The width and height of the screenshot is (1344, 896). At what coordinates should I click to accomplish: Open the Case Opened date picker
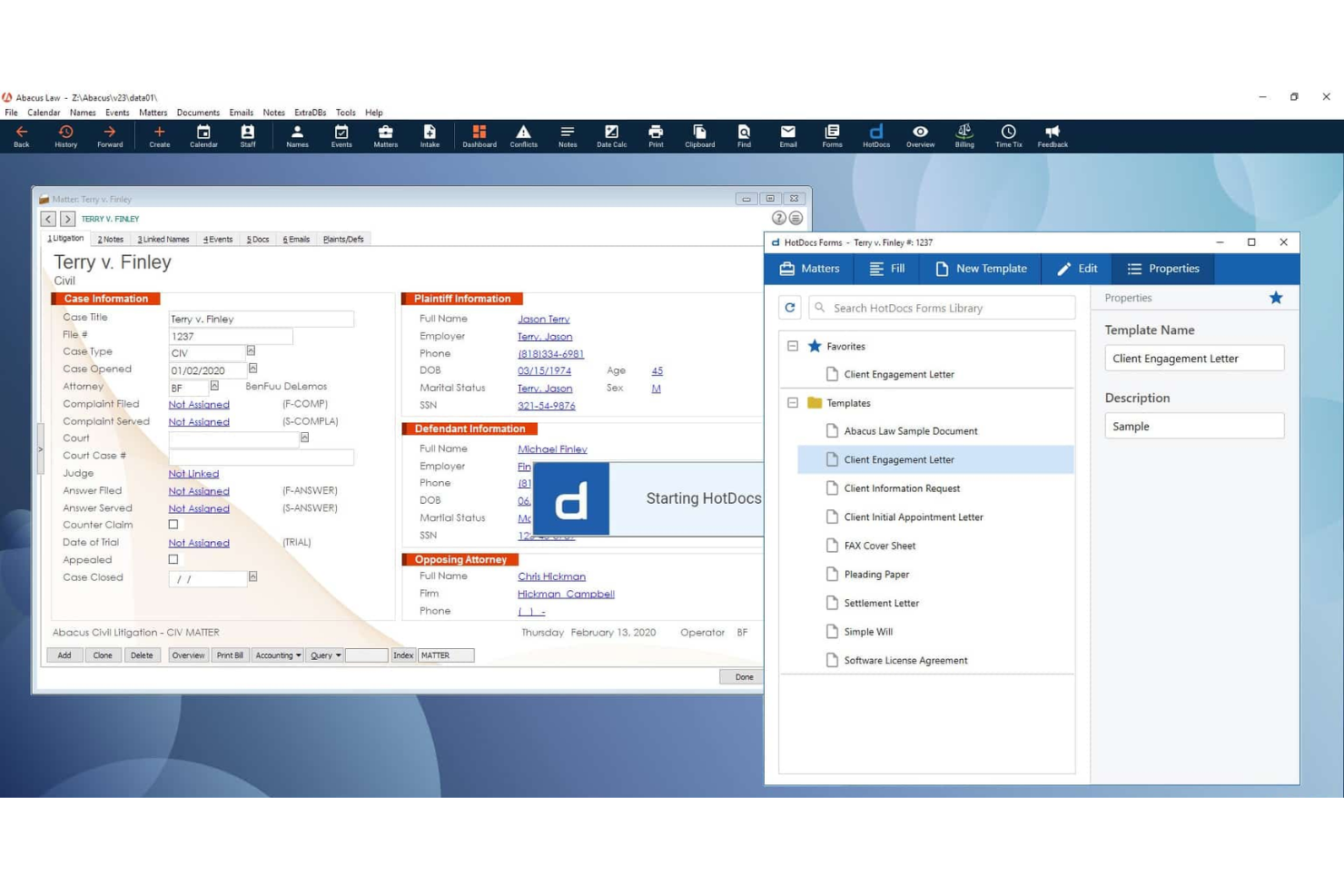click(252, 369)
